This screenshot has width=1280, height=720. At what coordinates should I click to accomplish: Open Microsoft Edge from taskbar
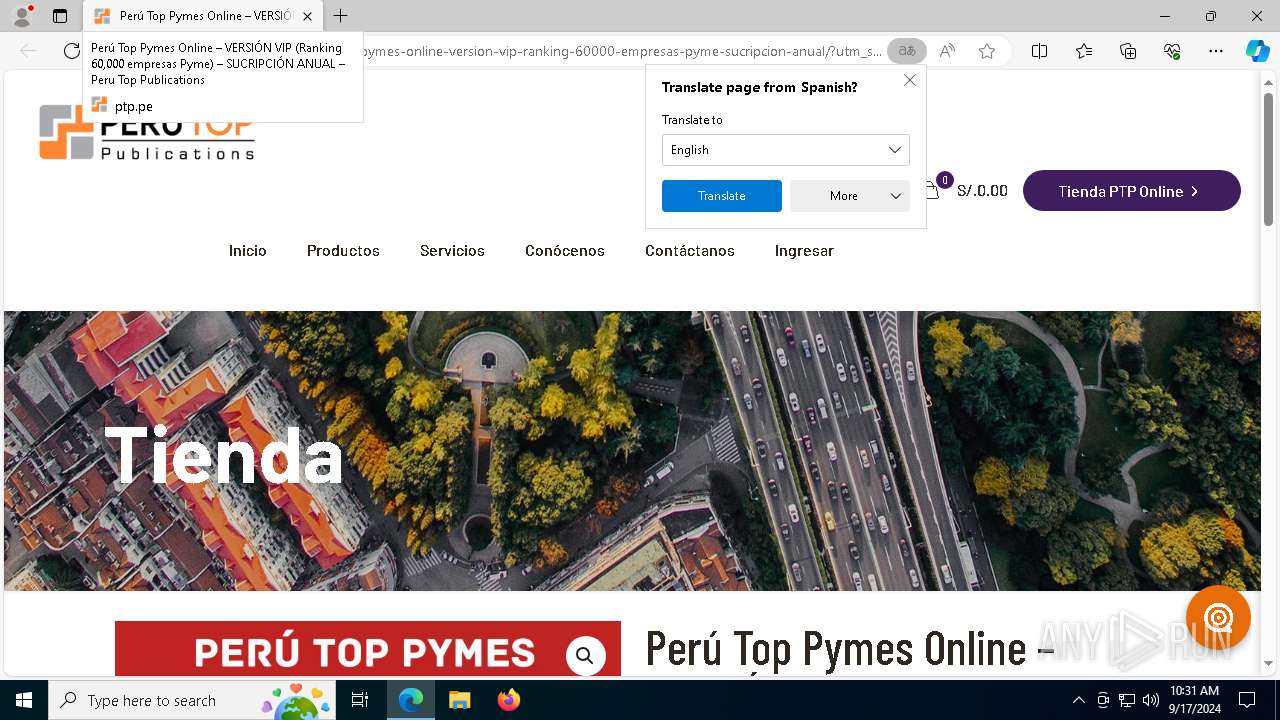(x=411, y=700)
